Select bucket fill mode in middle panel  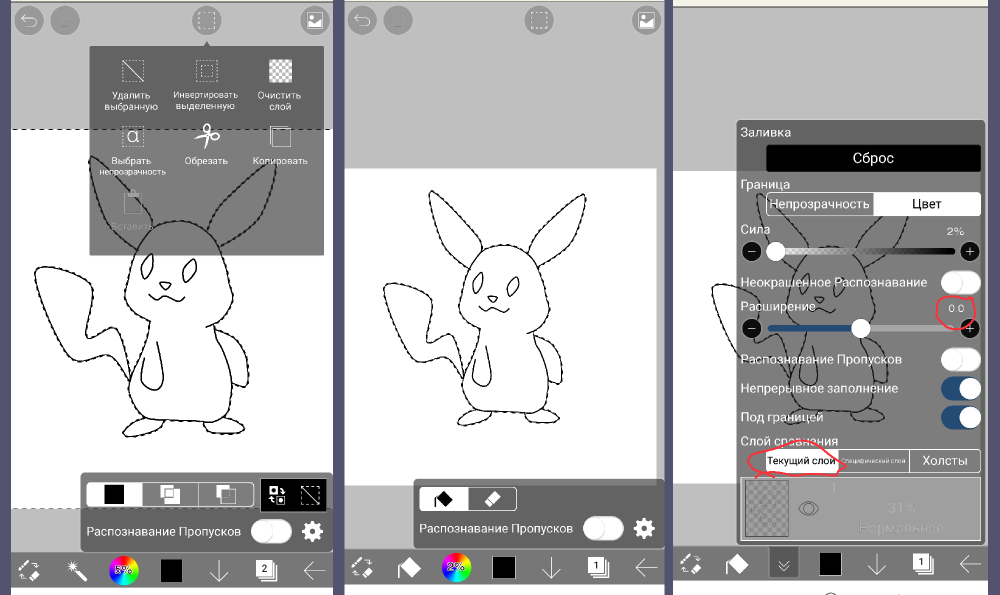point(444,499)
